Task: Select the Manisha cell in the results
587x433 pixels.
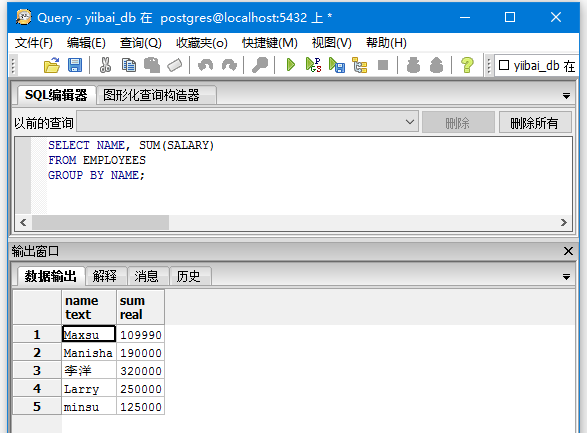Action: click(89, 353)
